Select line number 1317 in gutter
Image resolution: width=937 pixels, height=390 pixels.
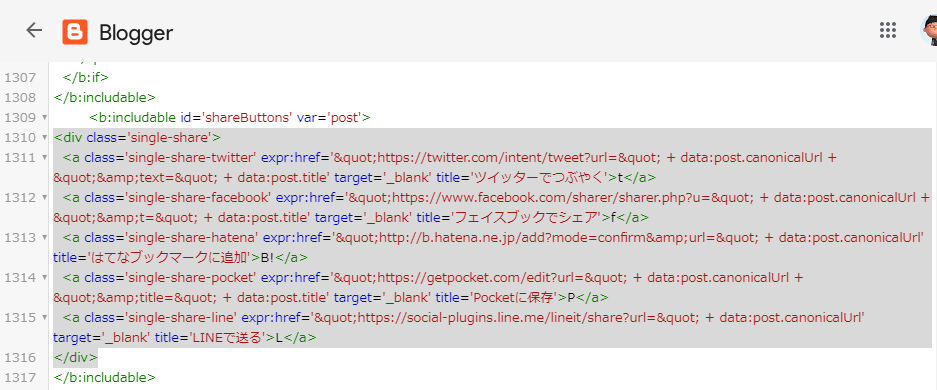click(20, 377)
